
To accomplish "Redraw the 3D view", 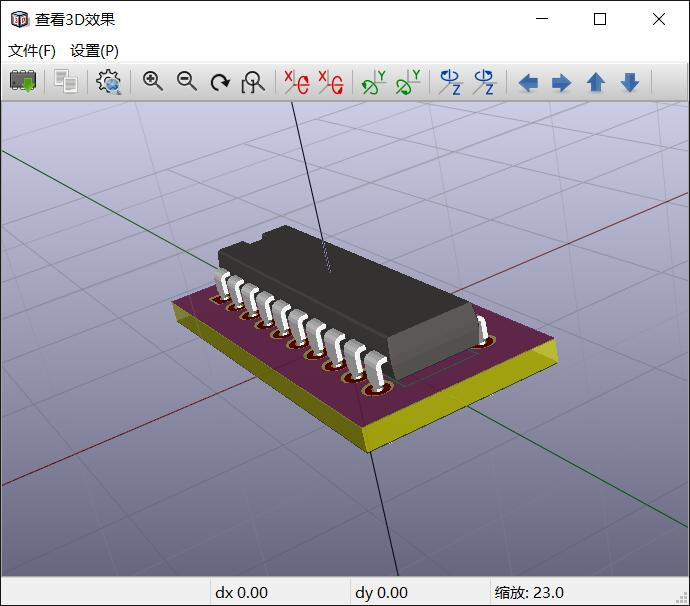I will [x=220, y=82].
